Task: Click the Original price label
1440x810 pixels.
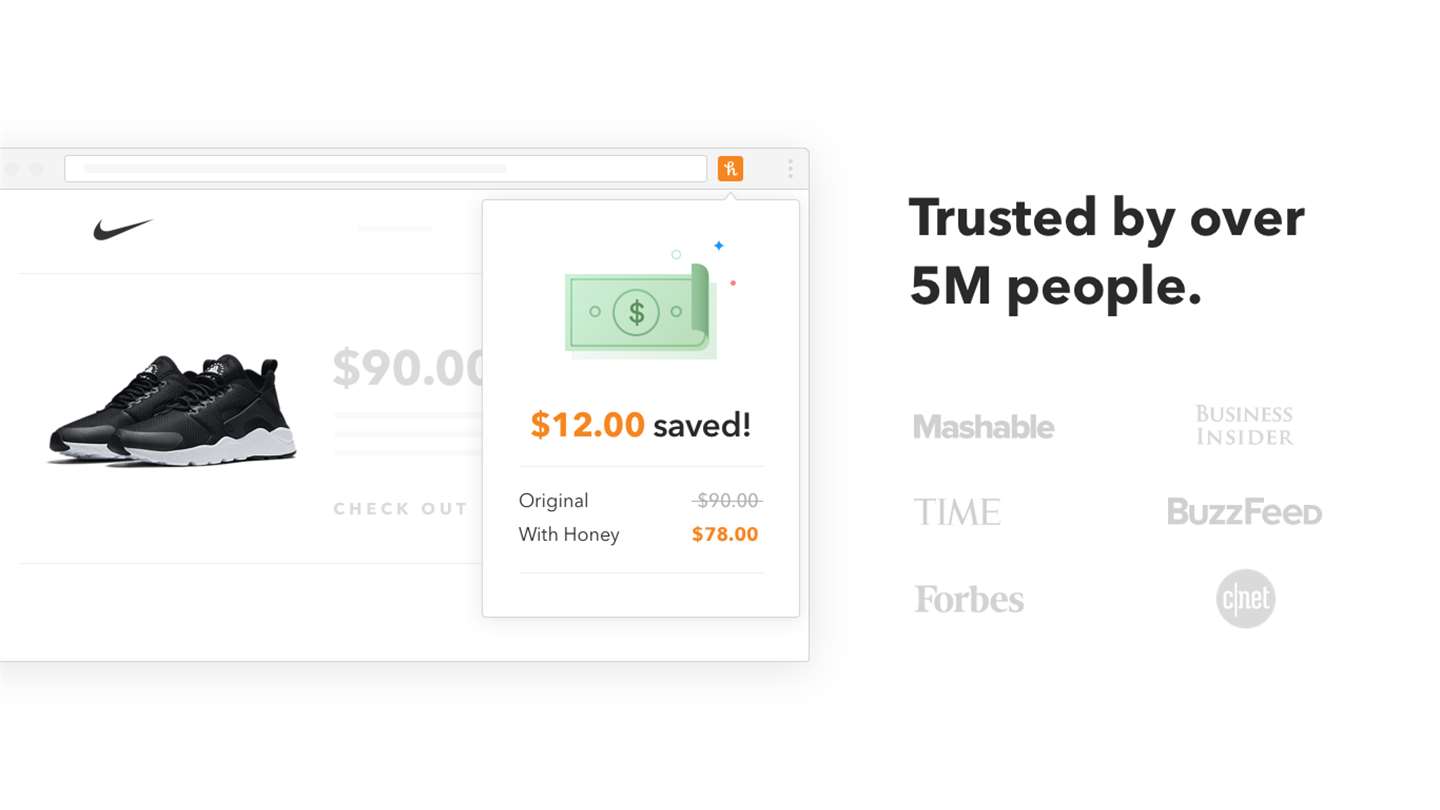Action: tap(553, 500)
